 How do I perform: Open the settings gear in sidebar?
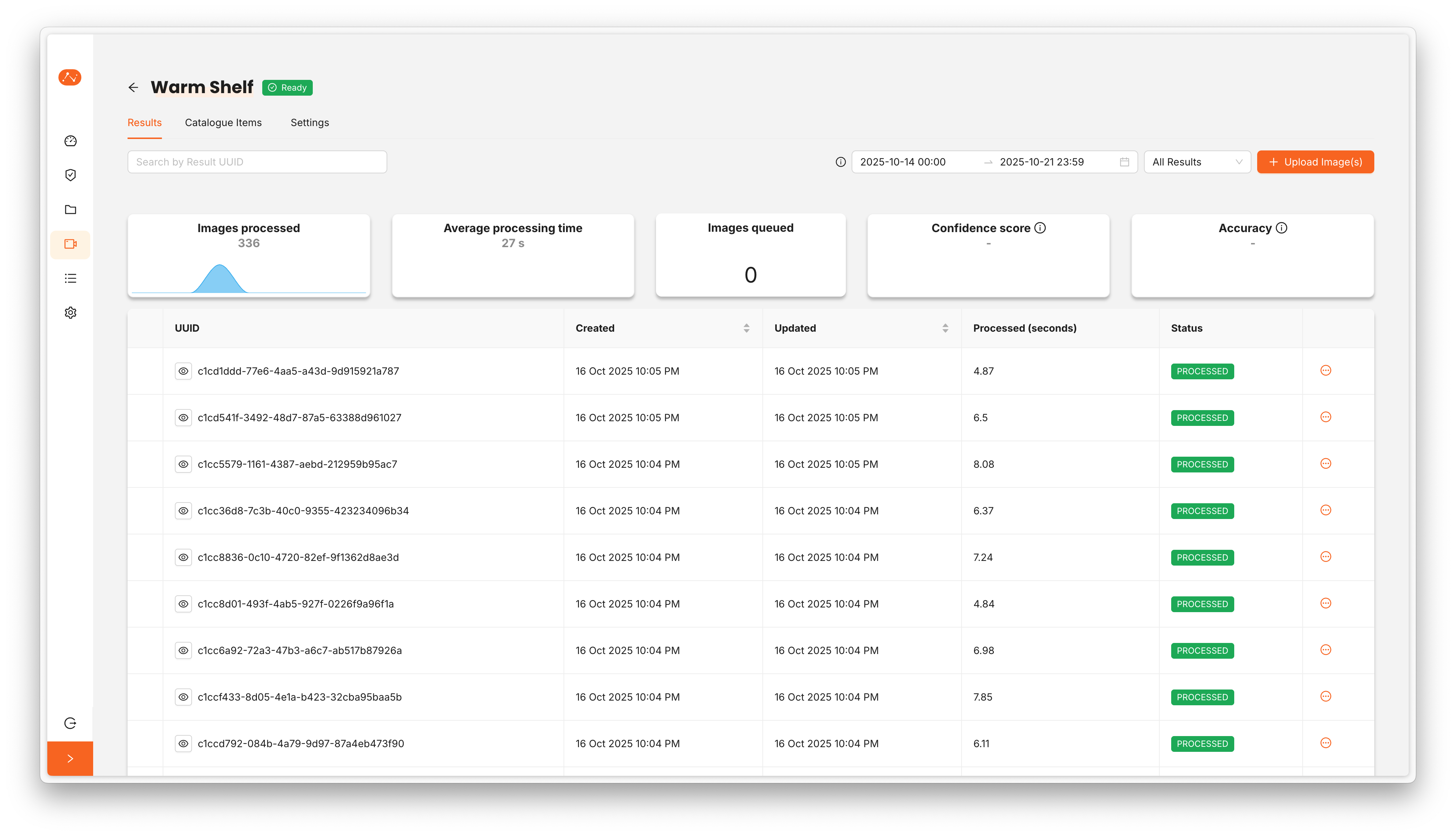tap(71, 313)
